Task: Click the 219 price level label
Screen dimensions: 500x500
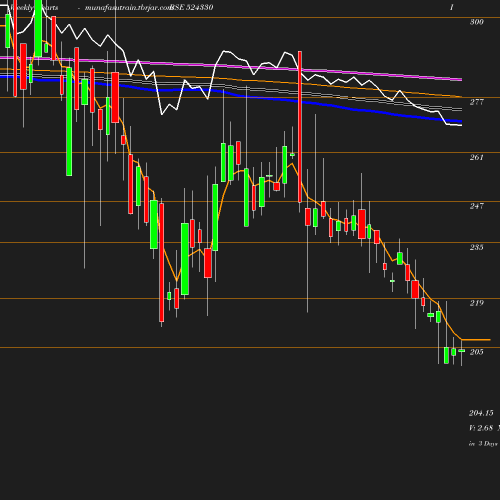Action: coord(476,303)
